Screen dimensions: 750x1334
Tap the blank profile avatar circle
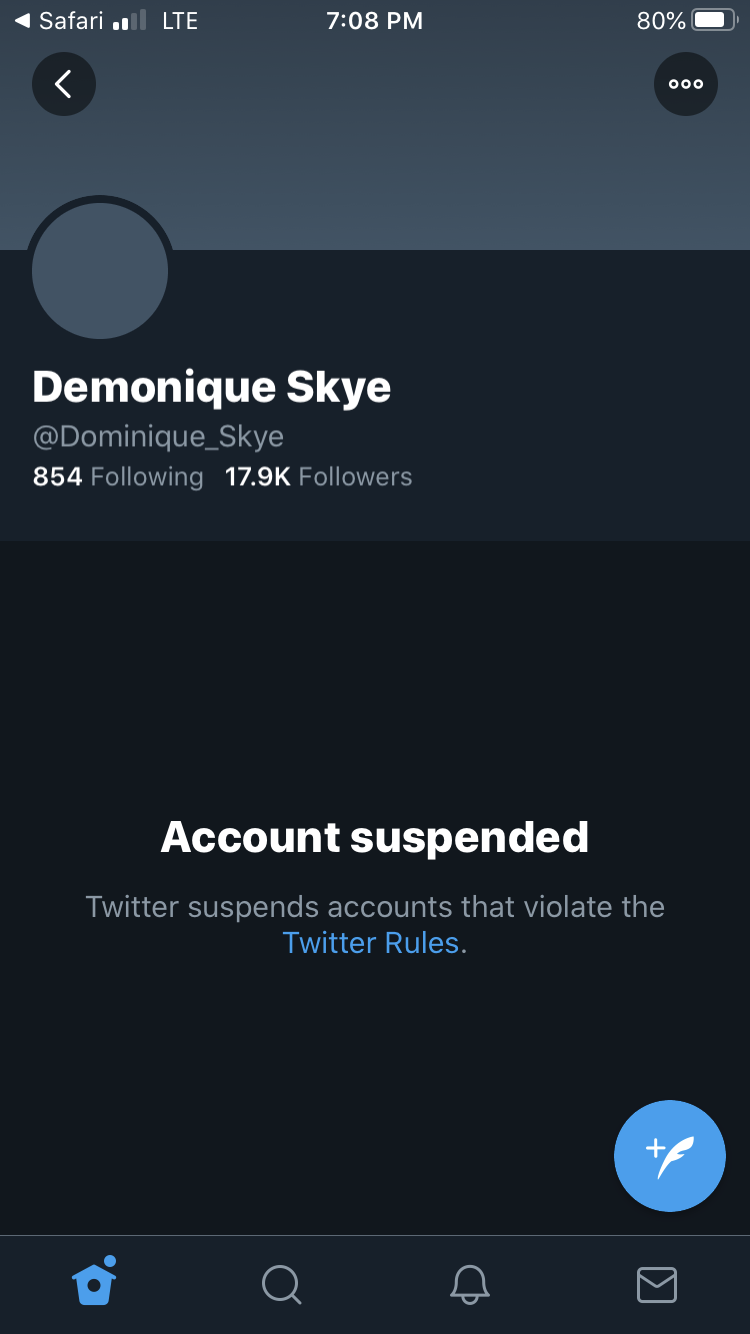tap(100, 271)
